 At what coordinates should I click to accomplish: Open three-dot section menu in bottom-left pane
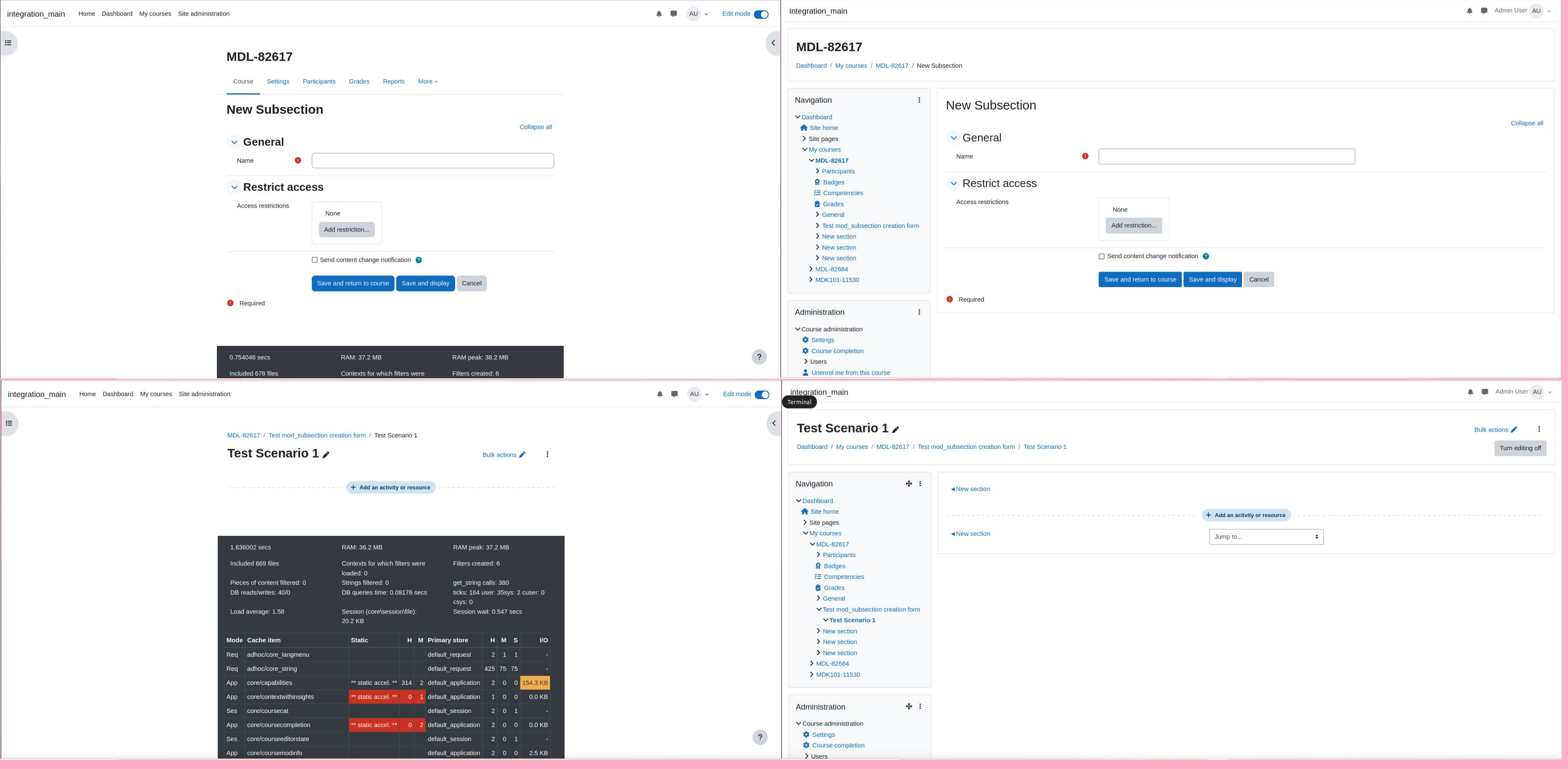[547, 455]
